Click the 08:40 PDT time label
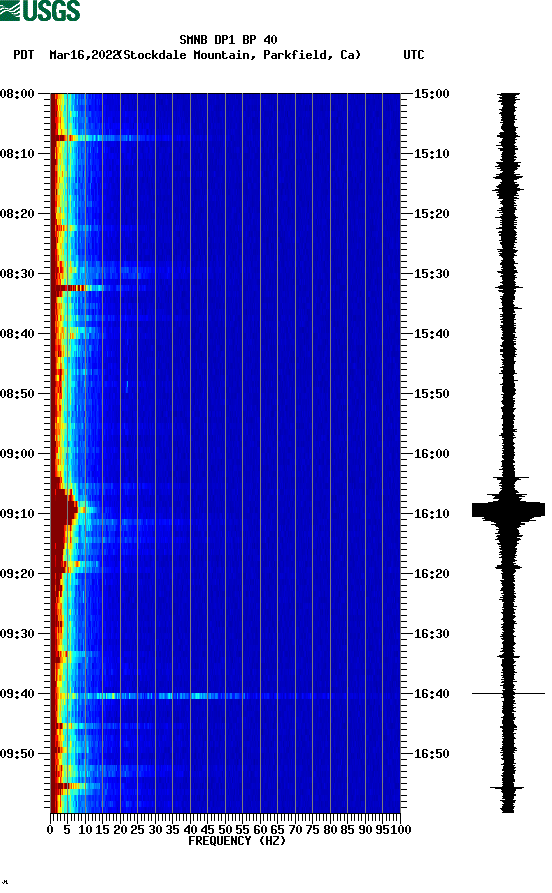Screen dimensions: 552x893 [17, 334]
